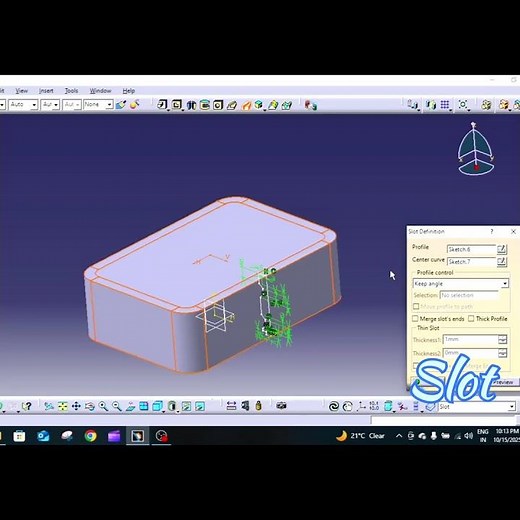Expand the shading render style dropdown
Viewport: 520px width, 520px height.
click(x=178, y=411)
